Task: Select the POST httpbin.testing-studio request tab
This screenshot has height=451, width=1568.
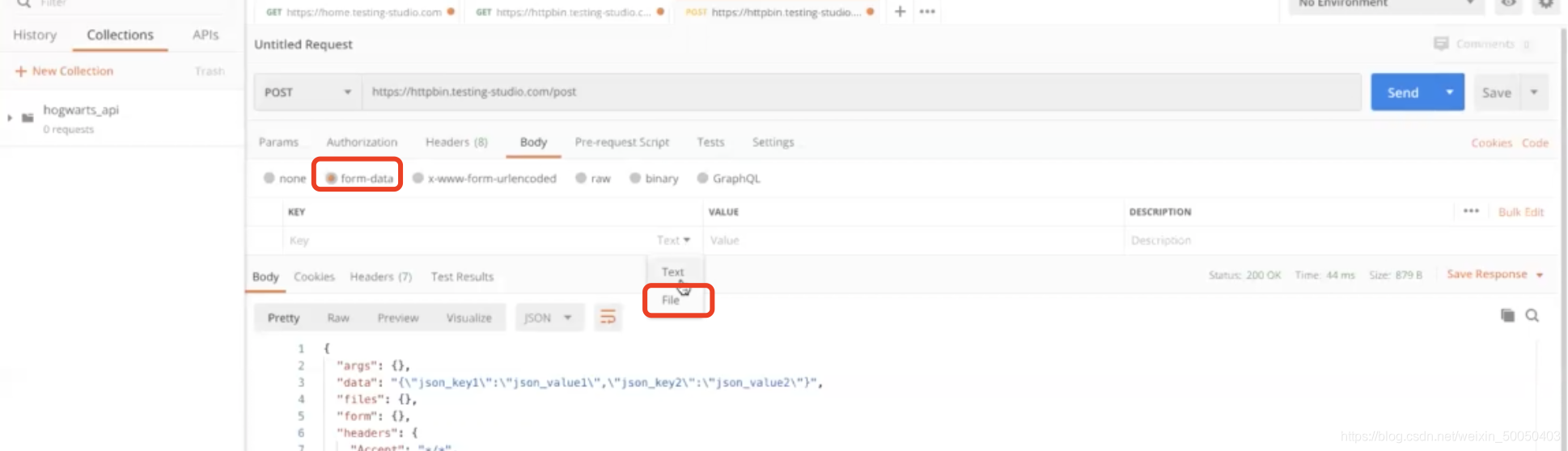Action: tap(780, 12)
